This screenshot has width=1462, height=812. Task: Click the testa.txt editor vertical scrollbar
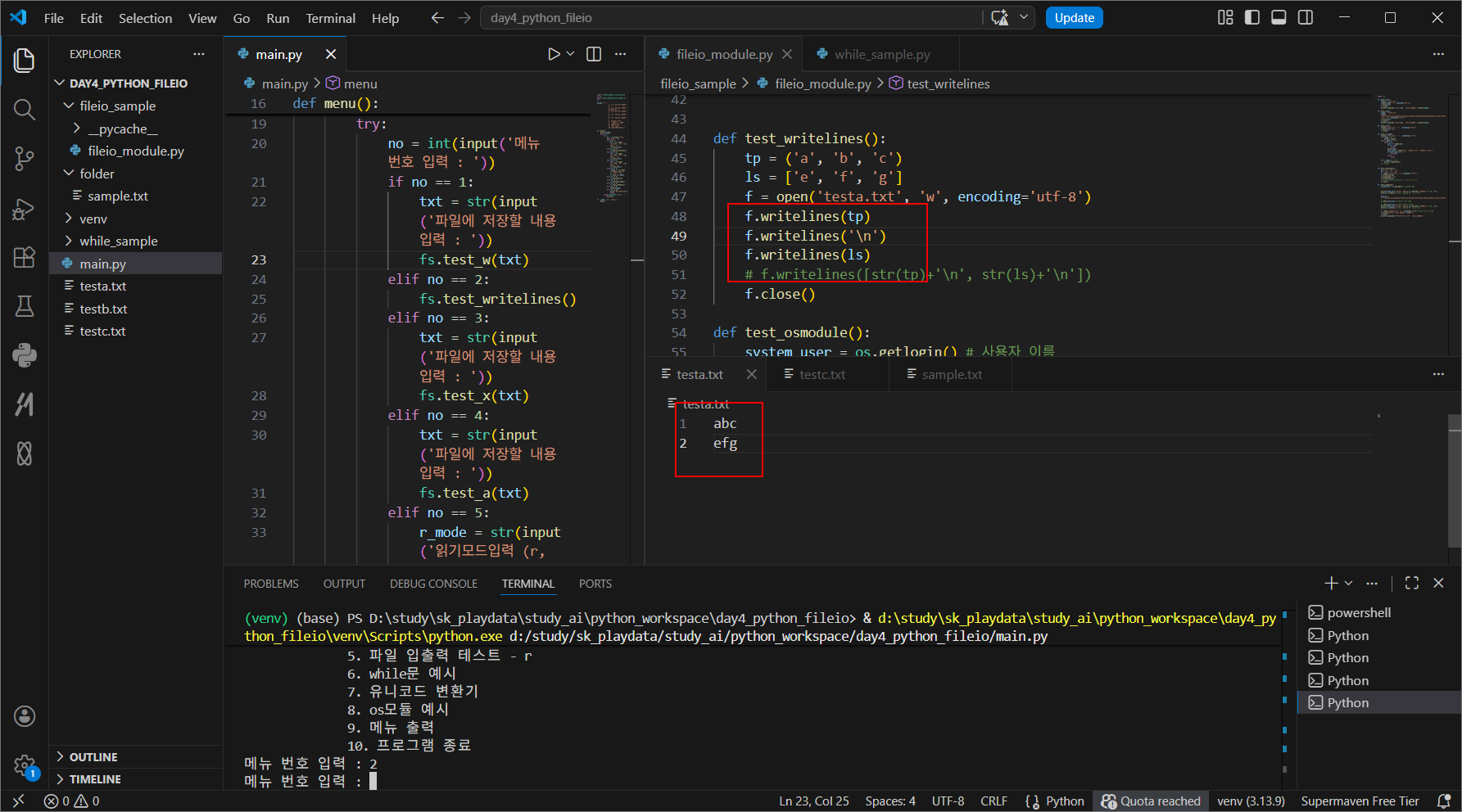(x=1455, y=480)
